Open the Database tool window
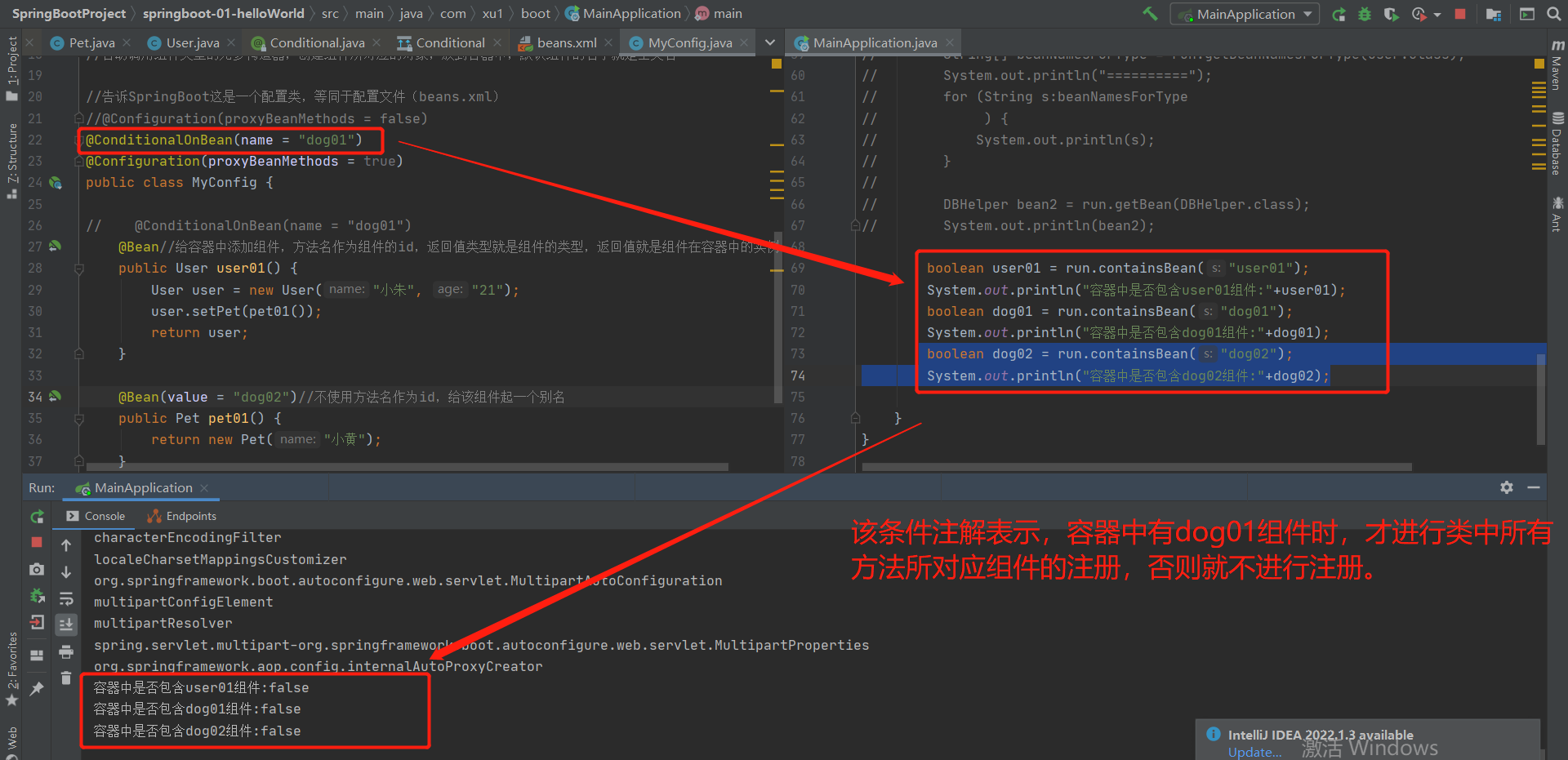1568x760 pixels. click(x=1557, y=144)
